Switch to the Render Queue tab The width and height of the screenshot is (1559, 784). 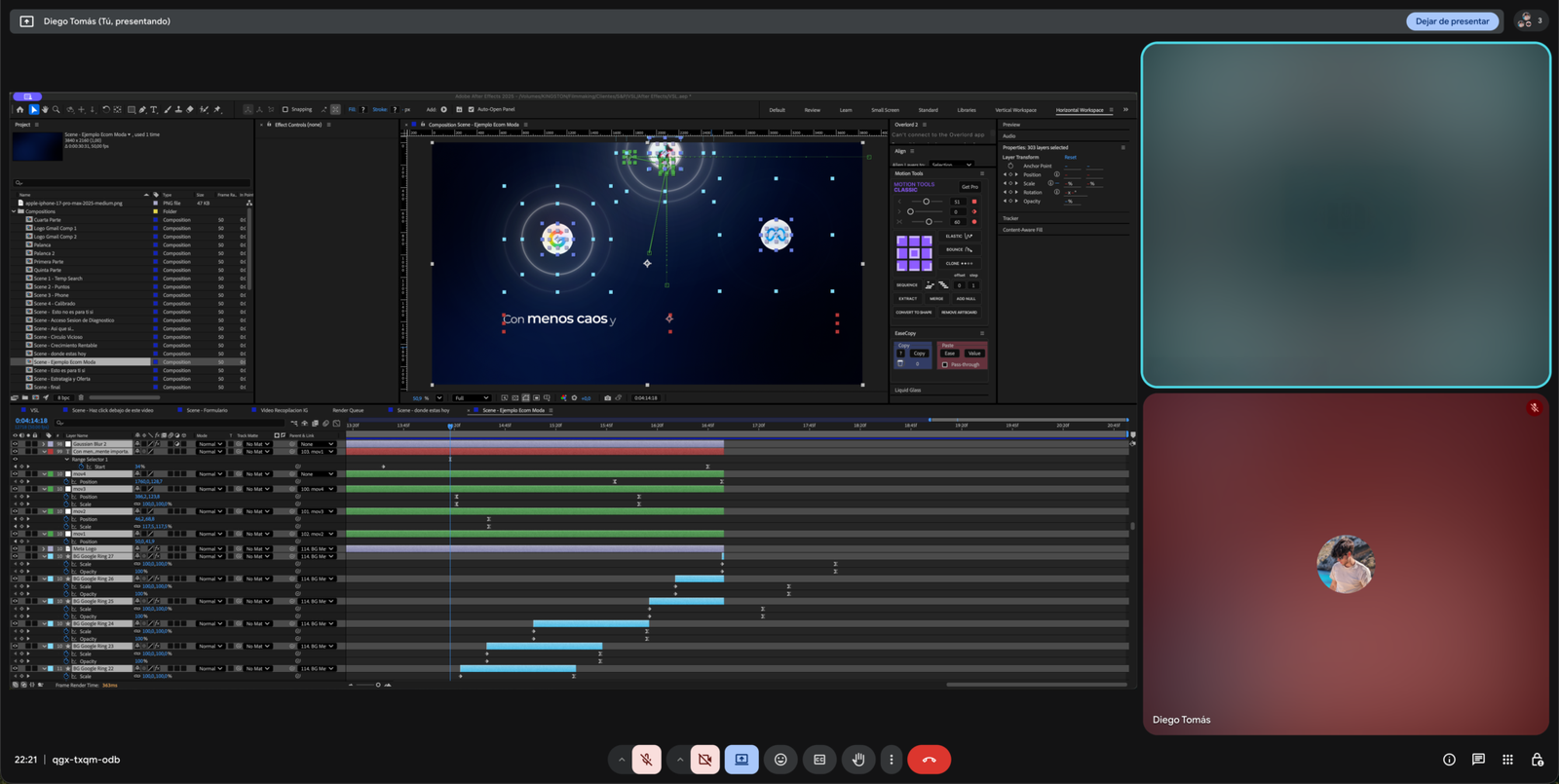[348, 410]
